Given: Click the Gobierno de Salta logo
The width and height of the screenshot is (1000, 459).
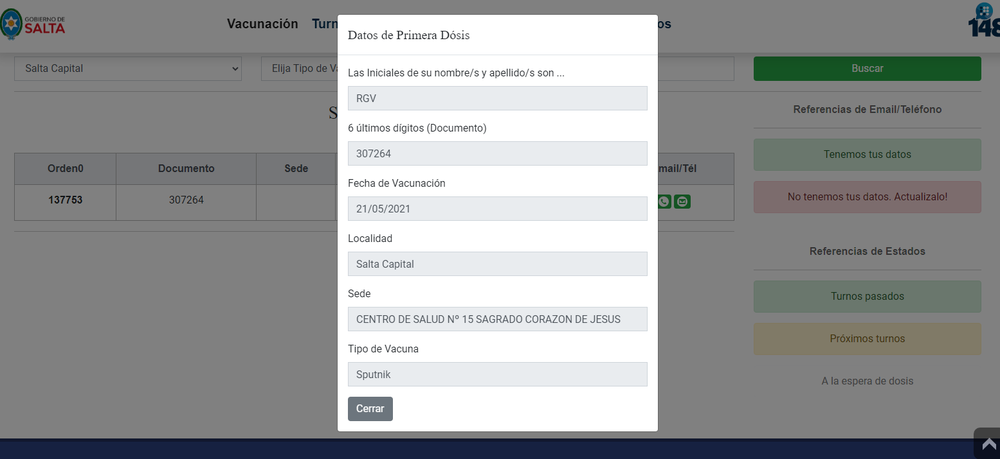Looking at the screenshot, I should tap(33, 24).
